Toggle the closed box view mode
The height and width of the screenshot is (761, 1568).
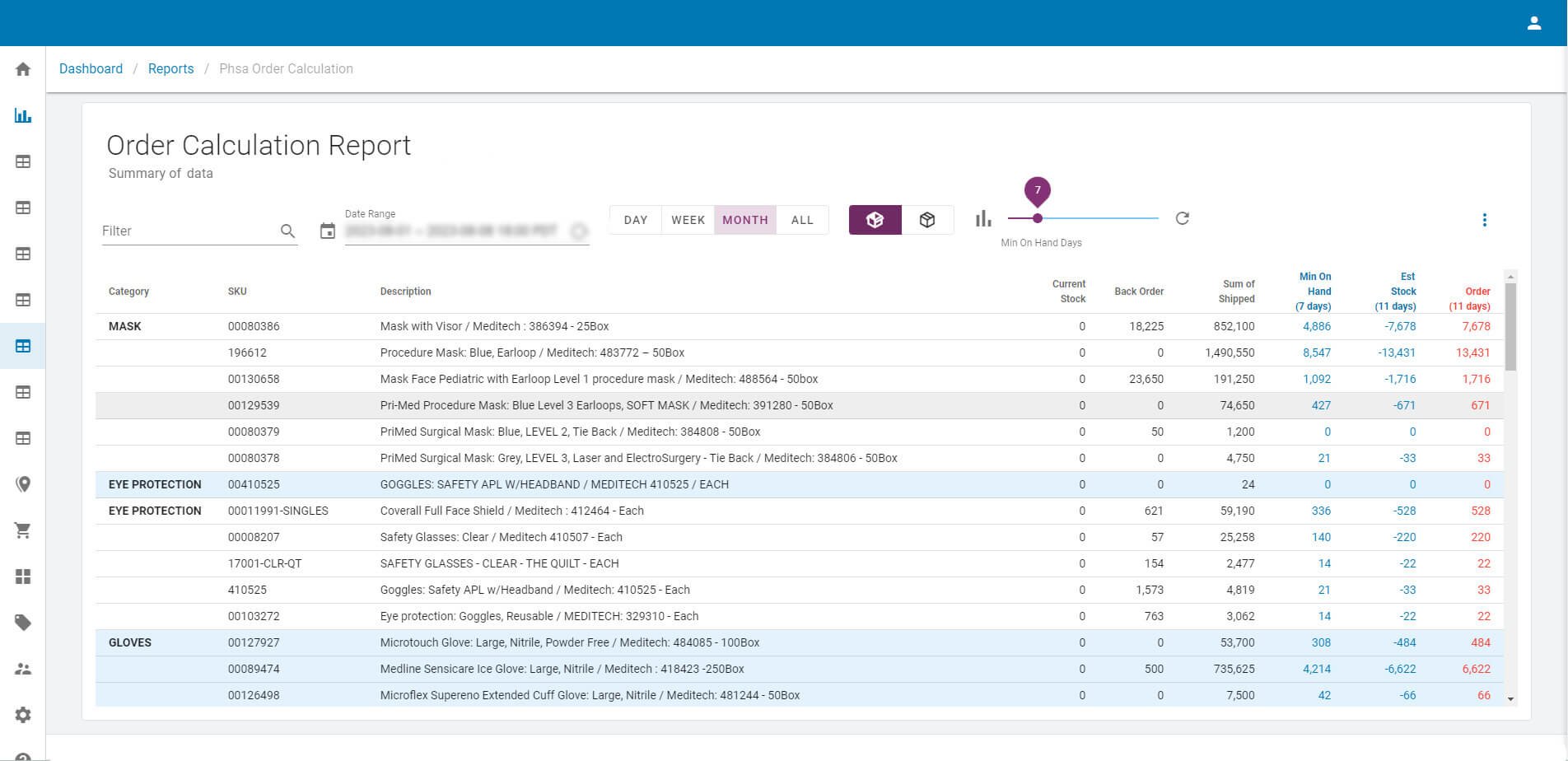pyautogui.click(x=928, y=220)
